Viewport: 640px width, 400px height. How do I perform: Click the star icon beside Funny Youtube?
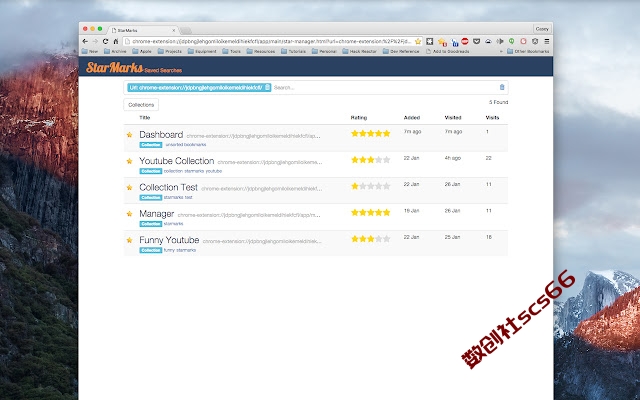coord(129,240)
